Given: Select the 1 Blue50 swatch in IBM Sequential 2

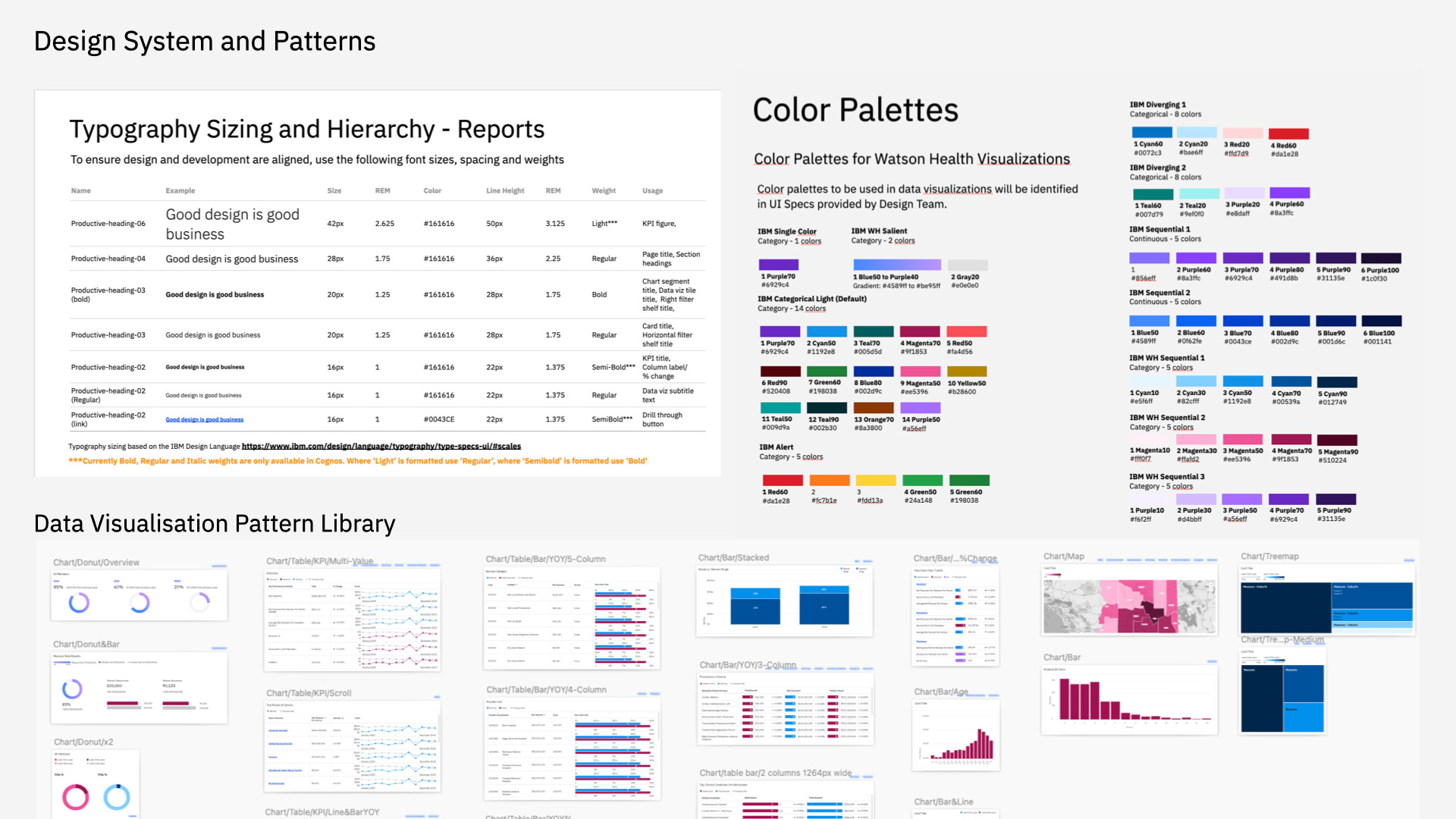Looking at the screenshot, I should (x=1150, y=321).
